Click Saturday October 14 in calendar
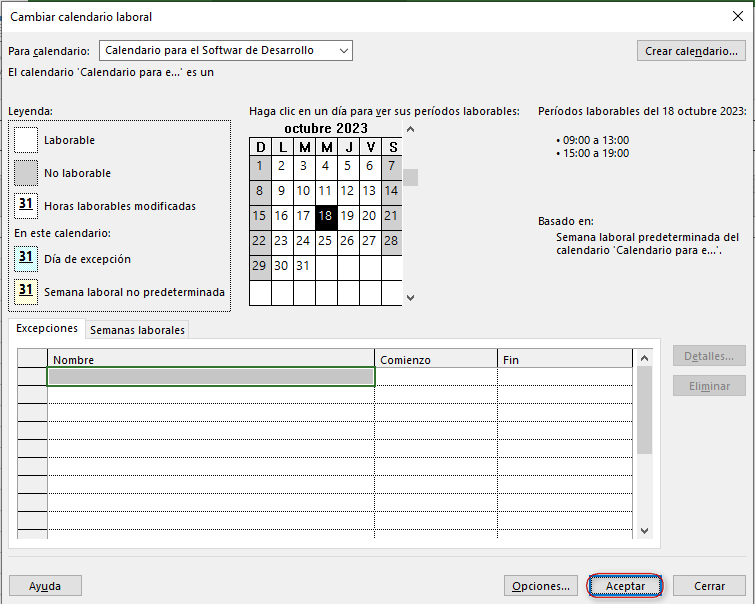755x604 pixels. [391, 191]
